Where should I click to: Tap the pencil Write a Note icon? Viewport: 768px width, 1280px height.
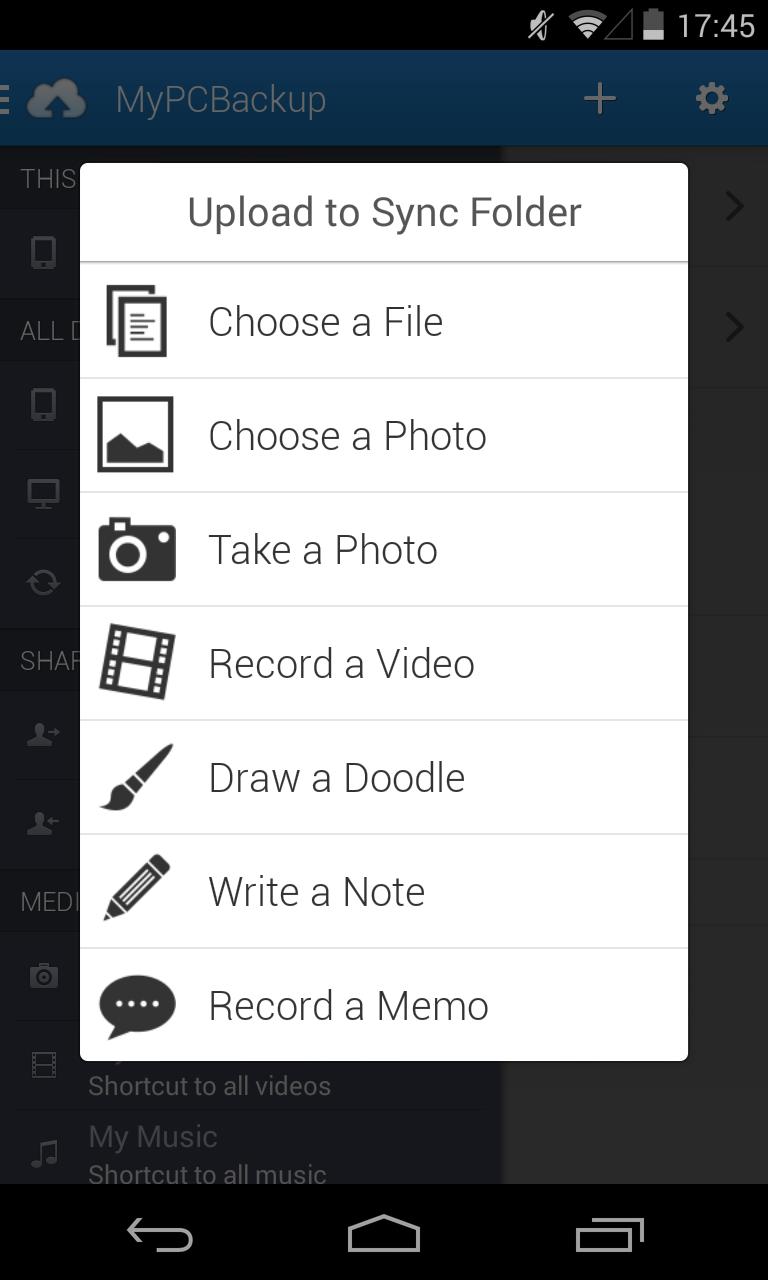point(137,890)
